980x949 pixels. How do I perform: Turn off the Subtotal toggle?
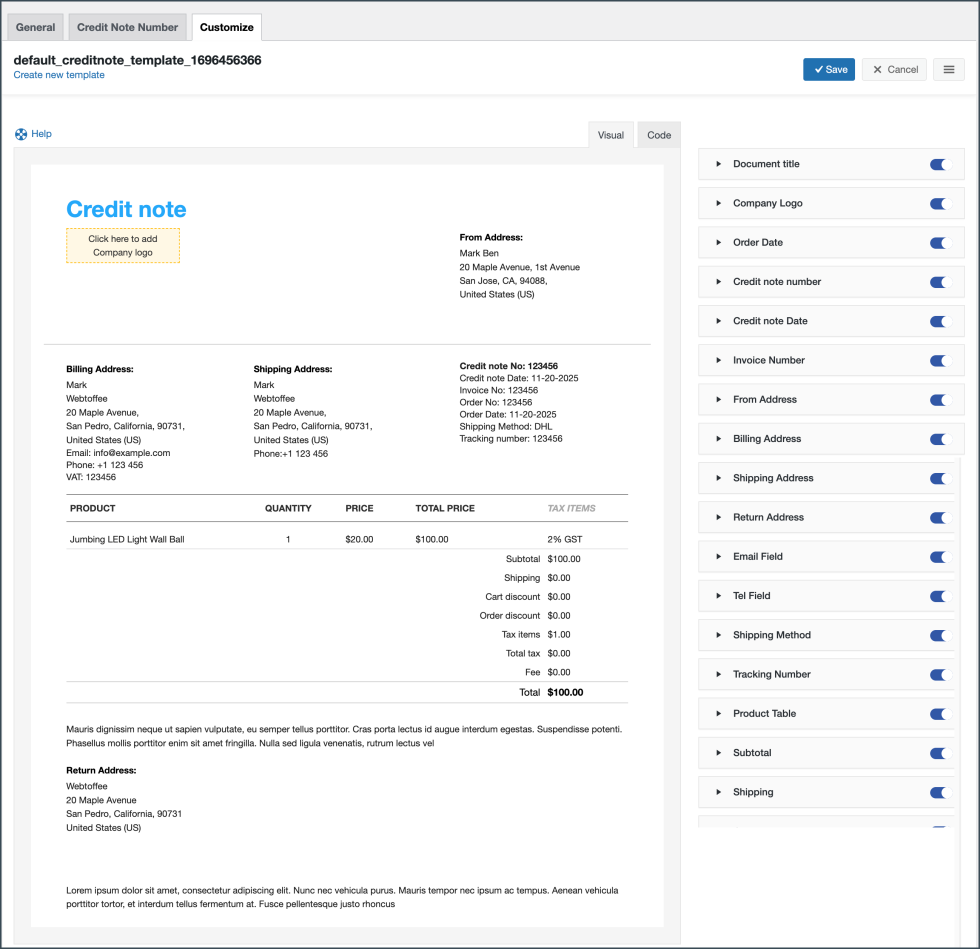tap(941, 754)
